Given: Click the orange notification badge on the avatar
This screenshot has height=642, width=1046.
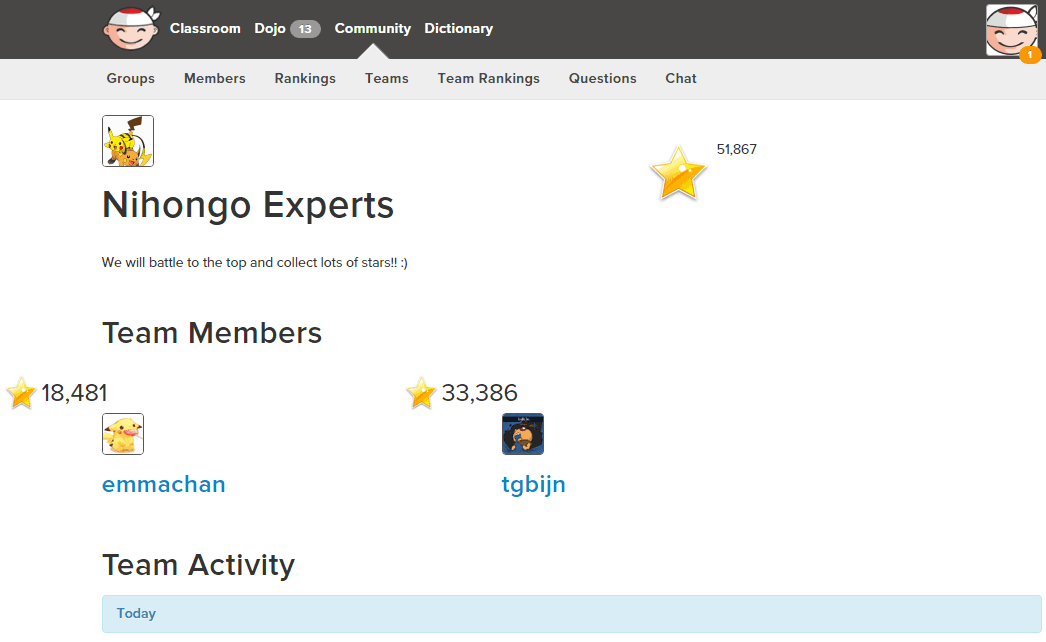Looking at the screenshot, I should coord(1030,55).
